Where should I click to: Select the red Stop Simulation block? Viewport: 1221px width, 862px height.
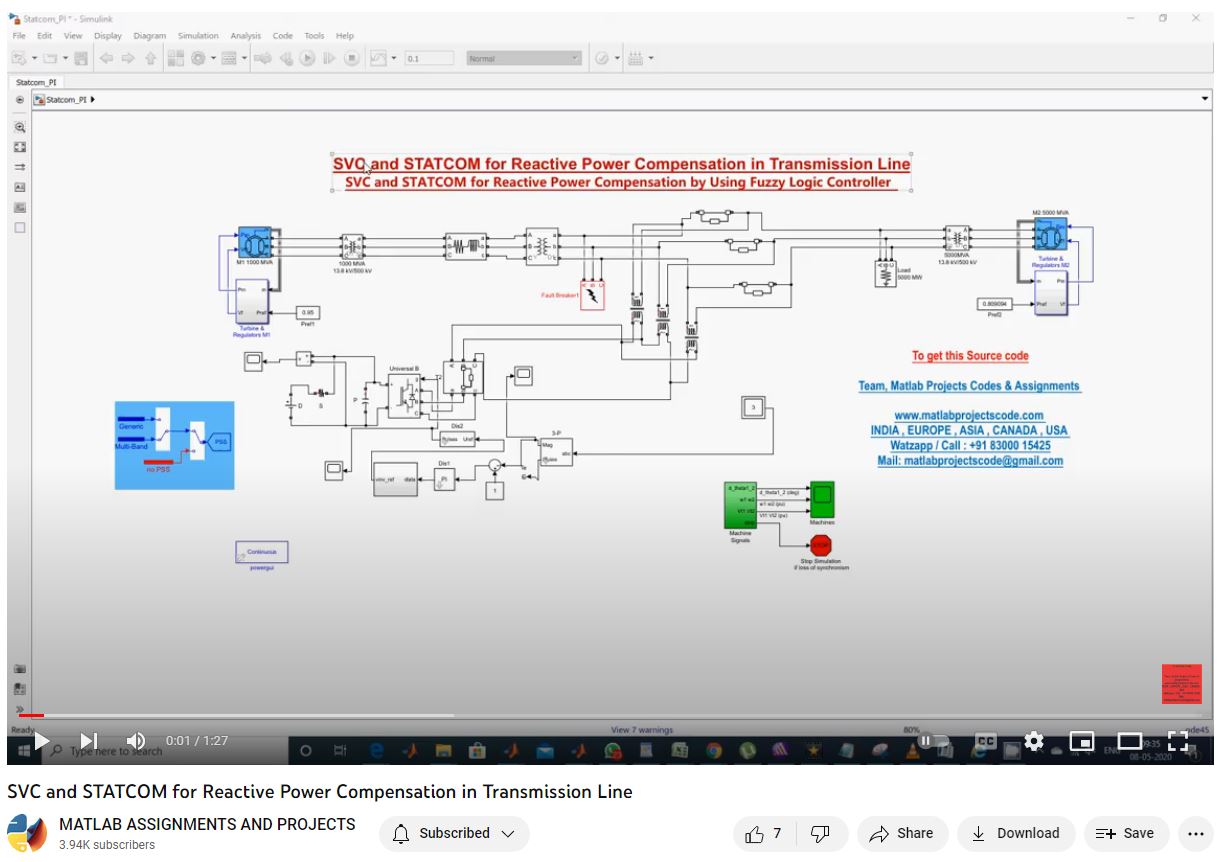pos(821,545)
